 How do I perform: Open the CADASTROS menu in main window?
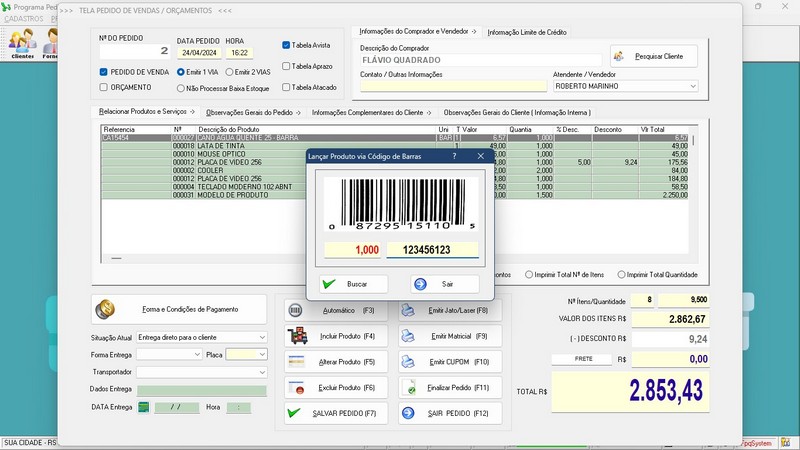tap(24, 18)
